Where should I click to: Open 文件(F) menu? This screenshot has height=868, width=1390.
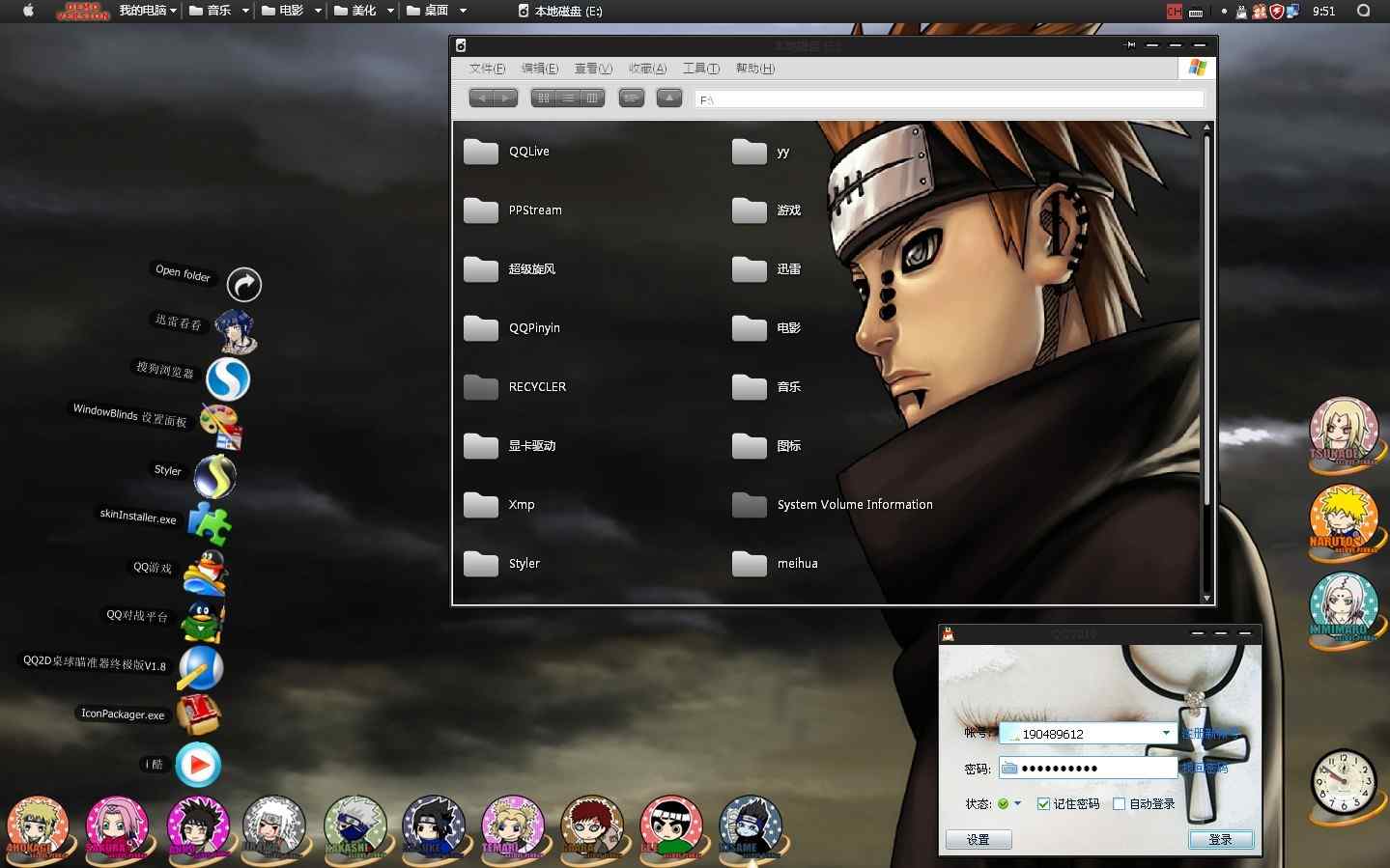[487, 69]
